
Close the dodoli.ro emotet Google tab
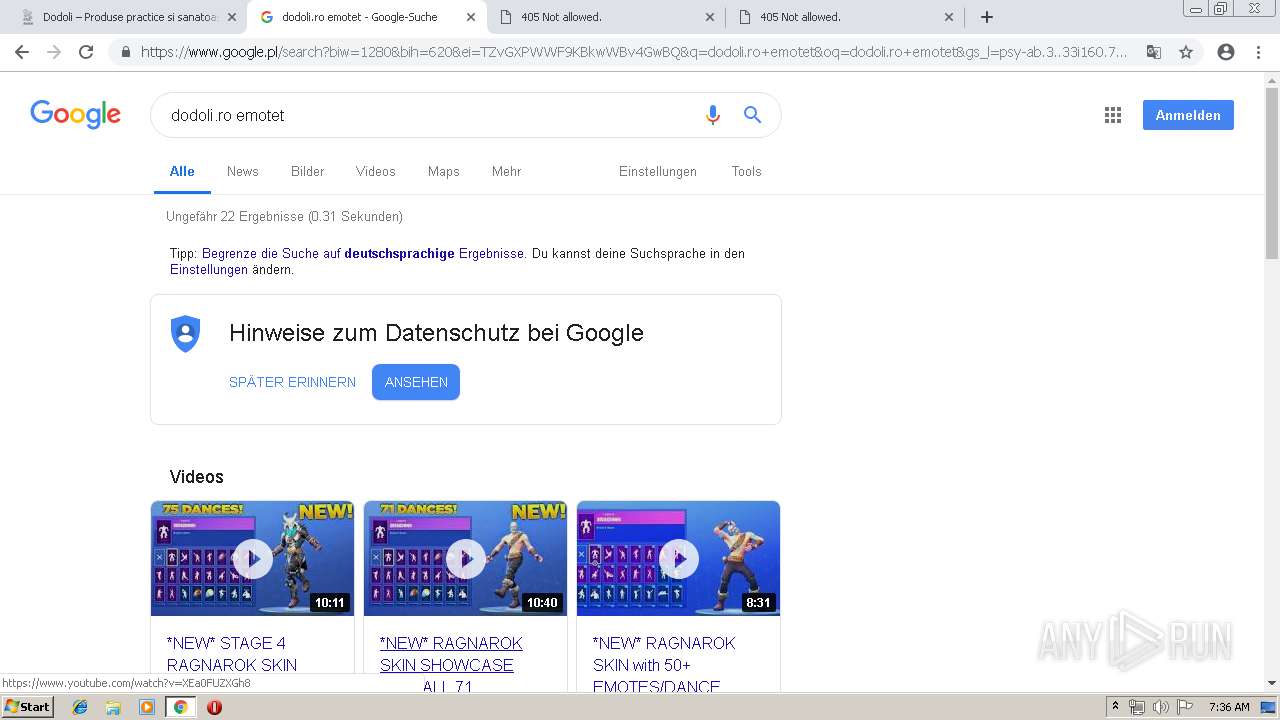[471, 17]
